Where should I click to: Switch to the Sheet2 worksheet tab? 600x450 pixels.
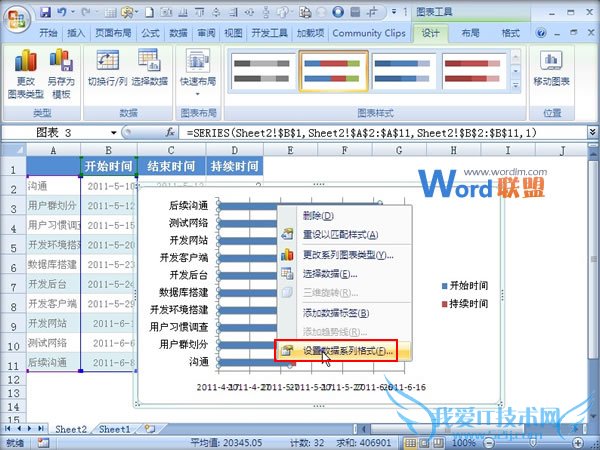click(x=71, y=429)
